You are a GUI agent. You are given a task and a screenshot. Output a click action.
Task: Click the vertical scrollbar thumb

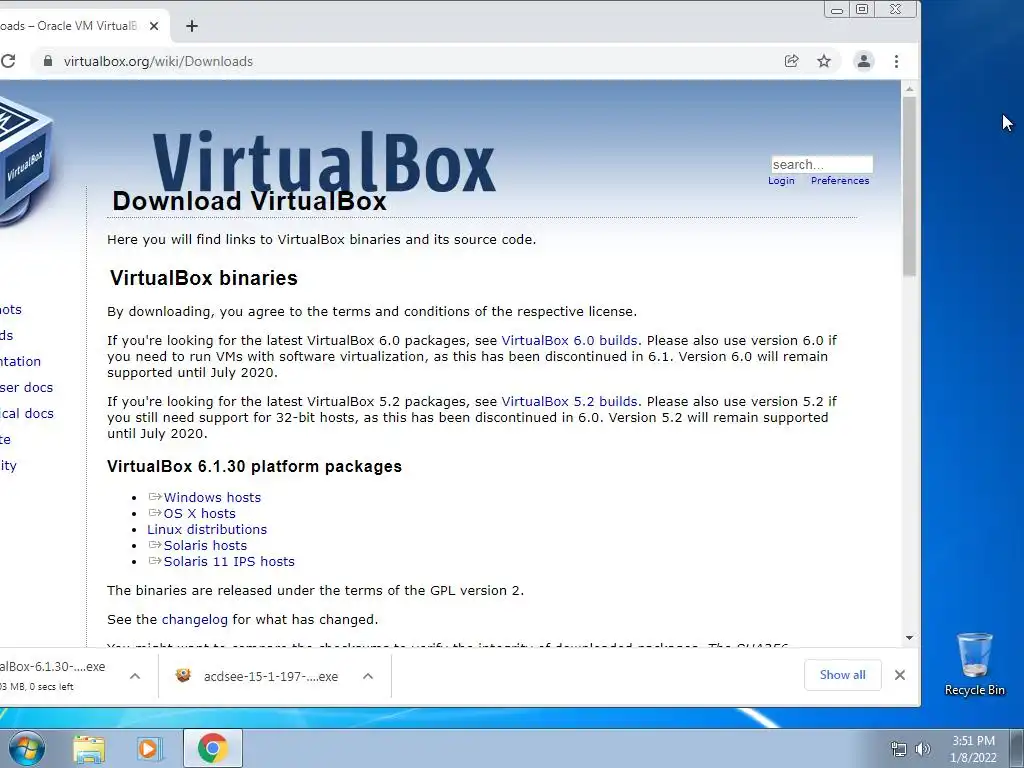(x=909, y=187)
